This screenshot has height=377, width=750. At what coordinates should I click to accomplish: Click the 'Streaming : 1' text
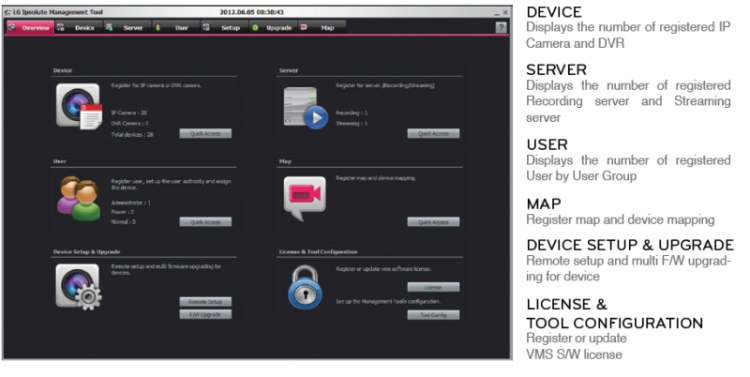click(x=352, y=123)
